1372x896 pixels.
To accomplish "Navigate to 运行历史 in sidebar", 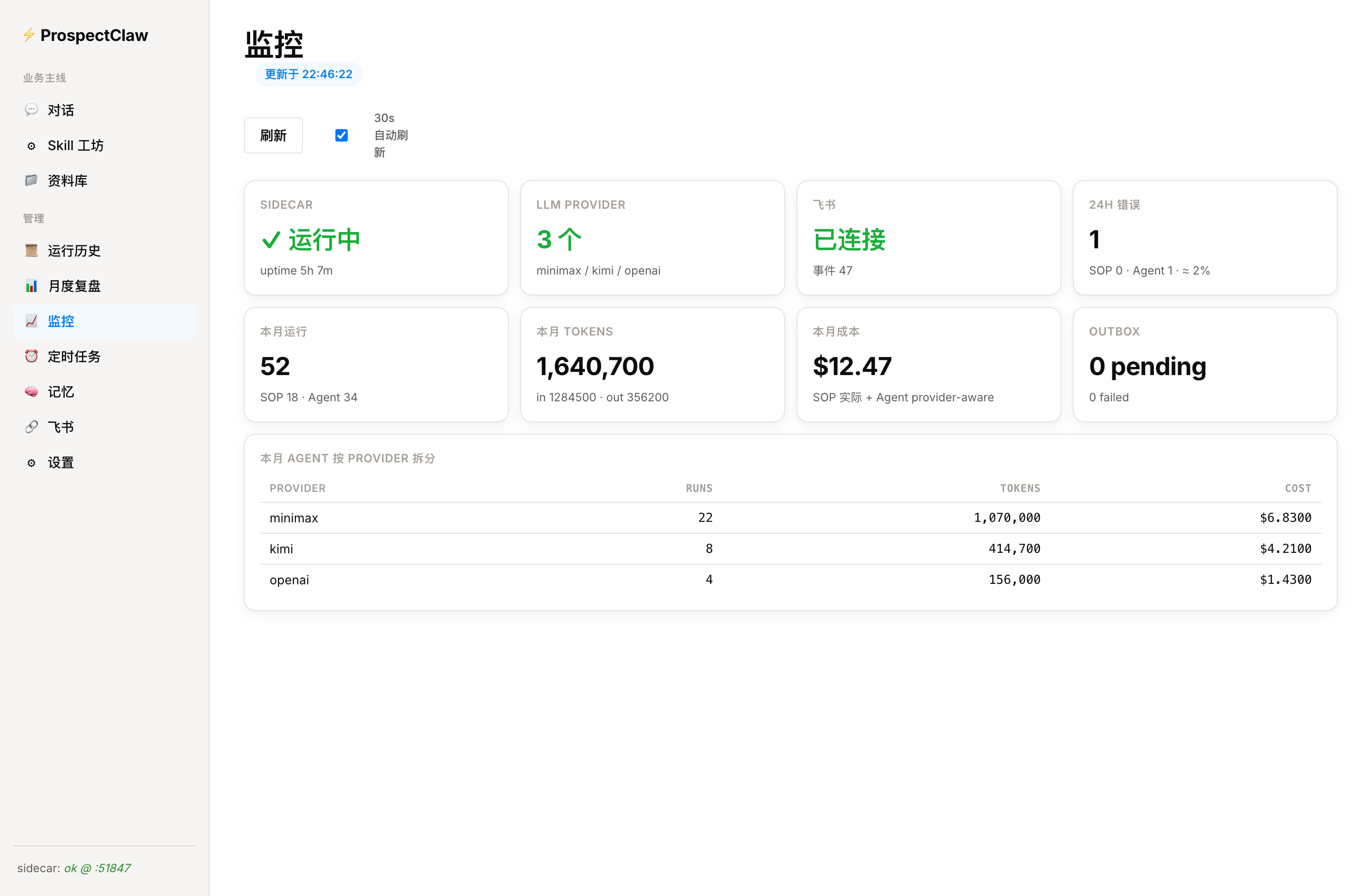I will click(x=104, y=251).
